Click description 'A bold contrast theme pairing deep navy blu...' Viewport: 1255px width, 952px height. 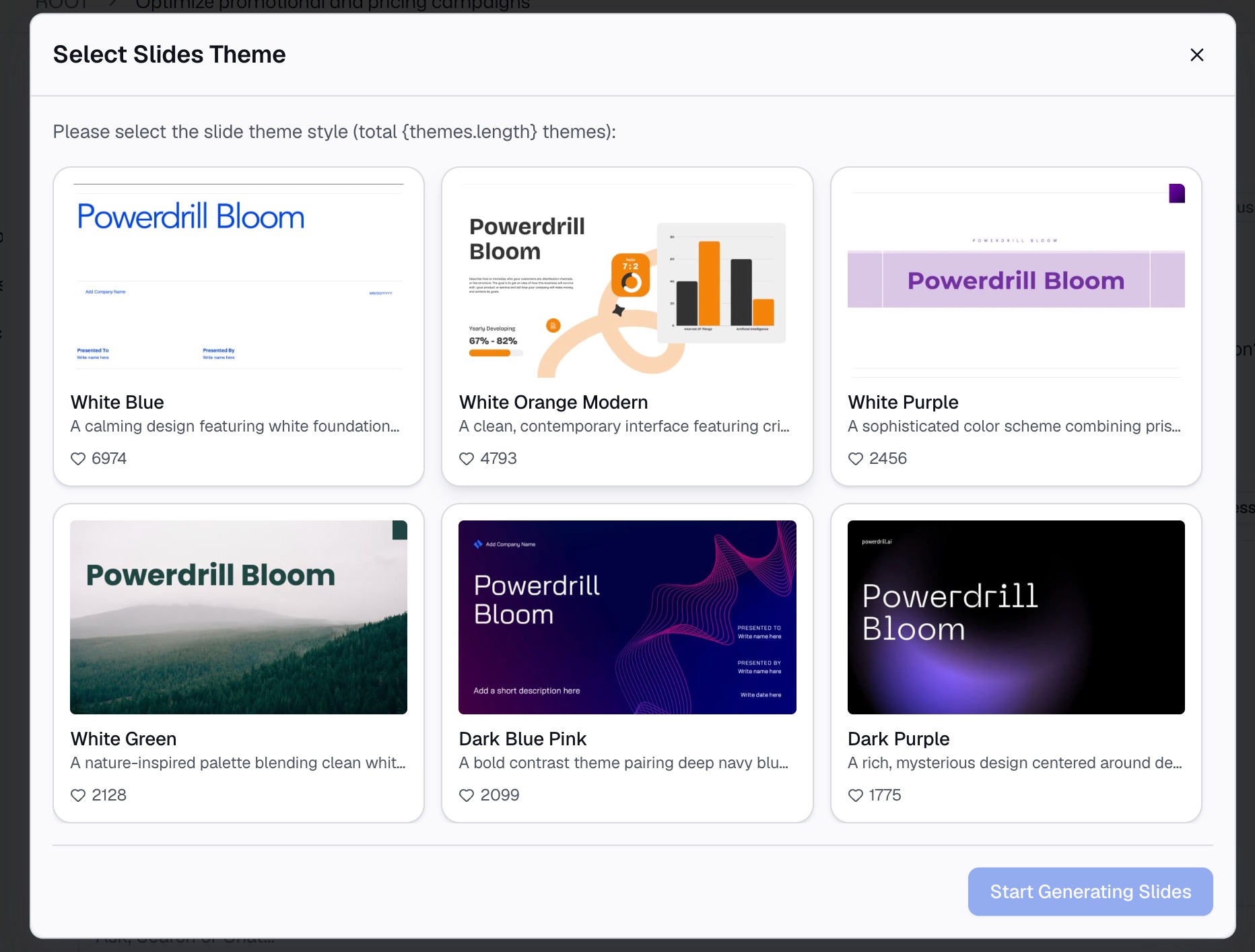[x=623, y=763]
